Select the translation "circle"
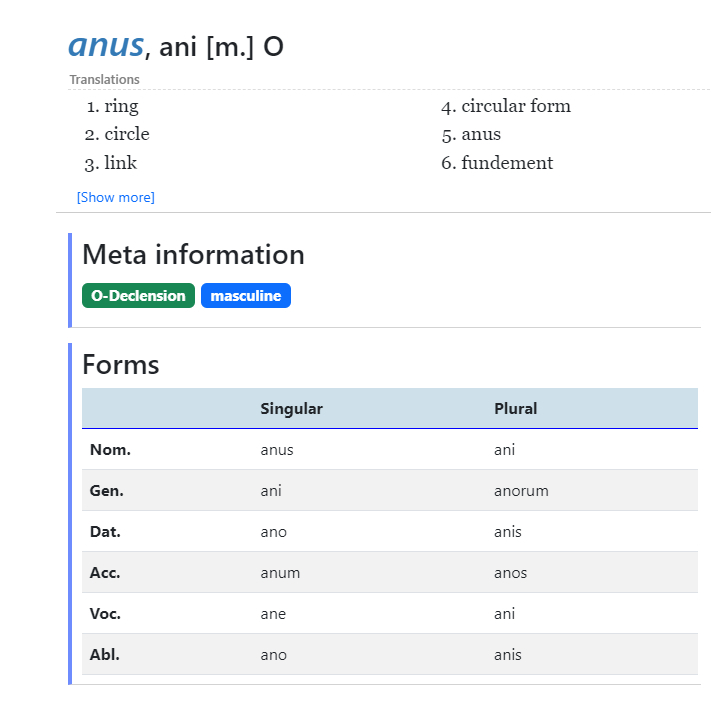The image size is (711, 713). coord(127,134)
